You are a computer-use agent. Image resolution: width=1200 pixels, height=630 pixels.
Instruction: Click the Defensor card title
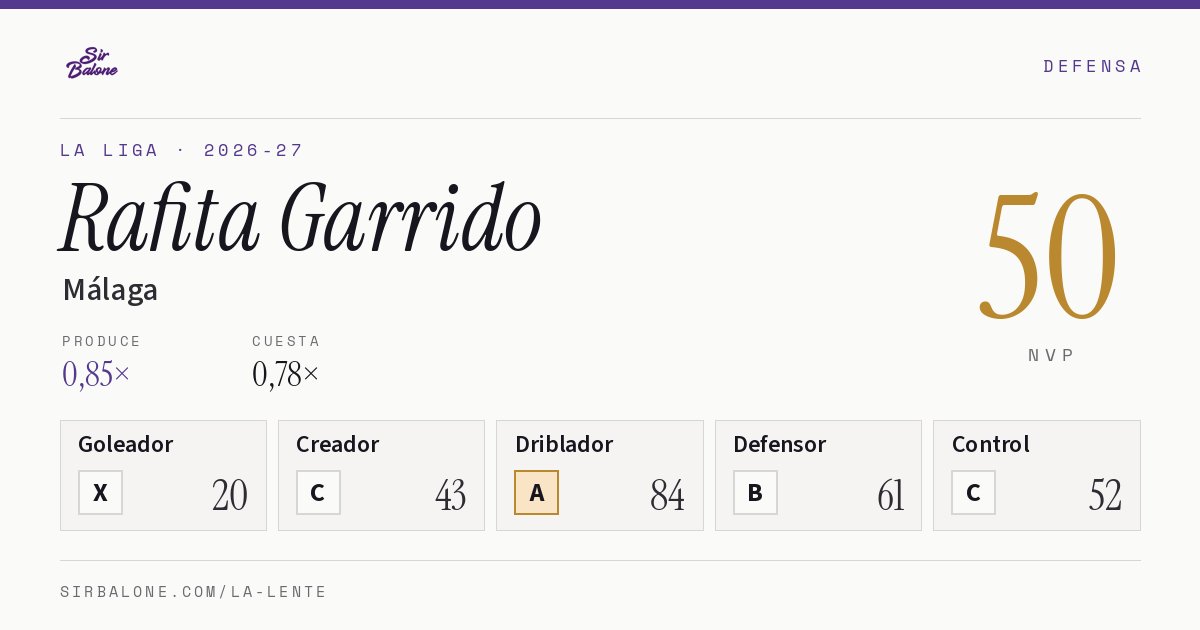pyautogui.click(x=779, y=444)
